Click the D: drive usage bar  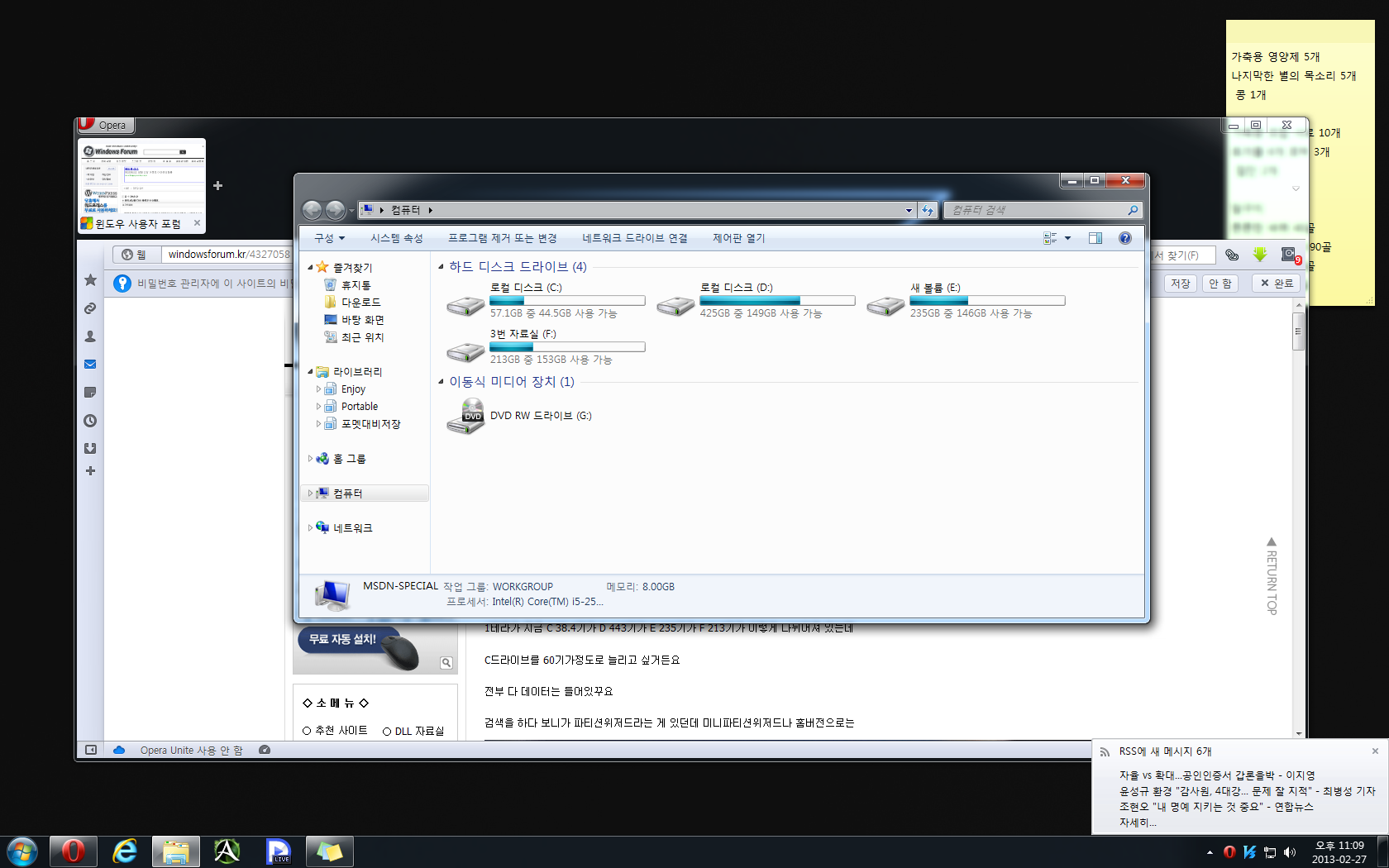pyautogui.click(x=777, y=301)
